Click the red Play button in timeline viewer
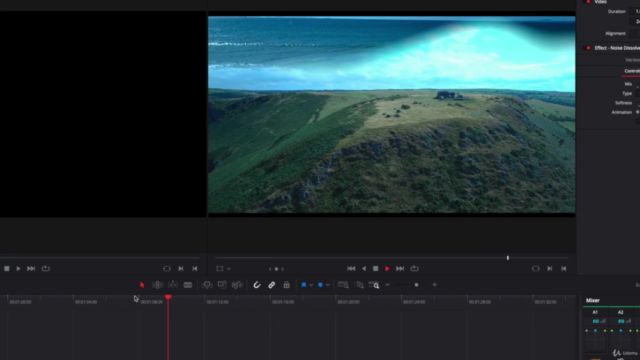 [387, 269]
